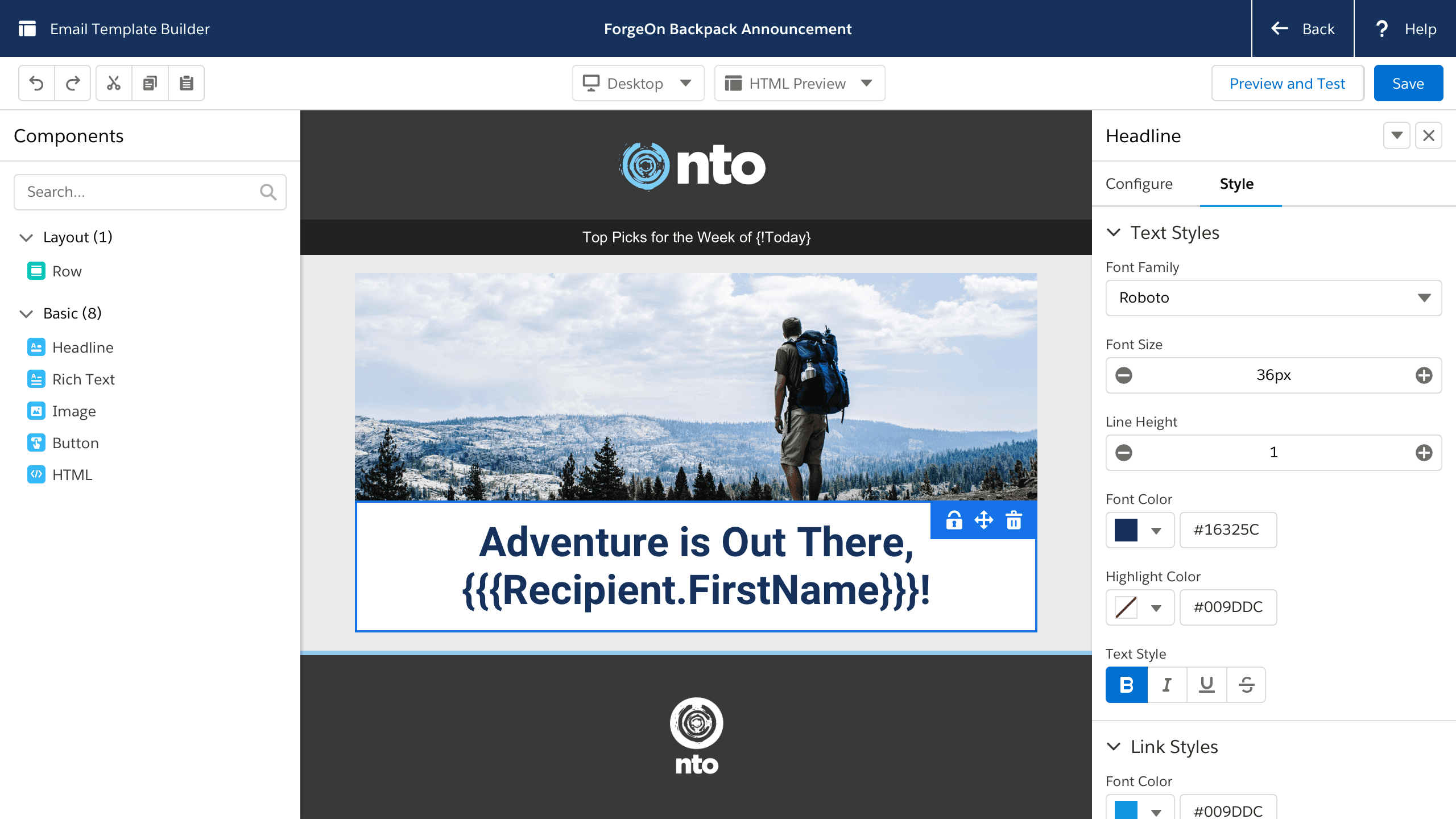Click the lock icon on headline block

pos(954,520)
